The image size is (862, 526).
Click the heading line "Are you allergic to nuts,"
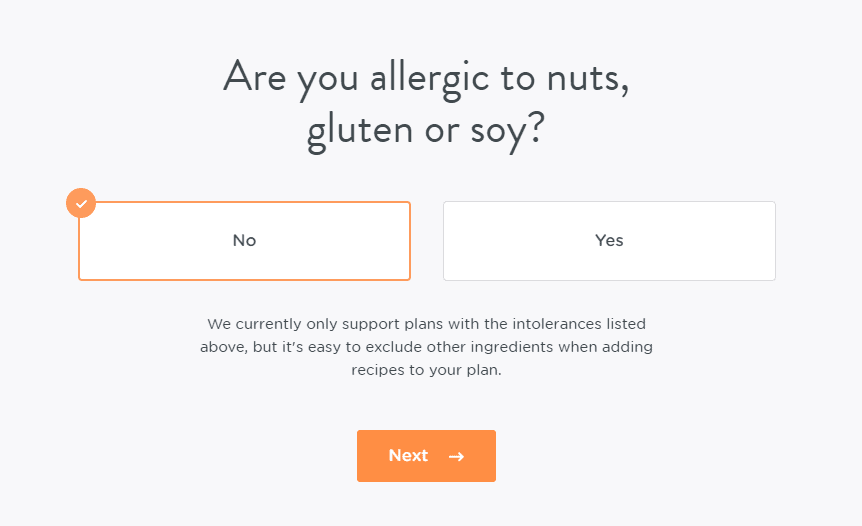pyautogui.click(x=426, y=77)
